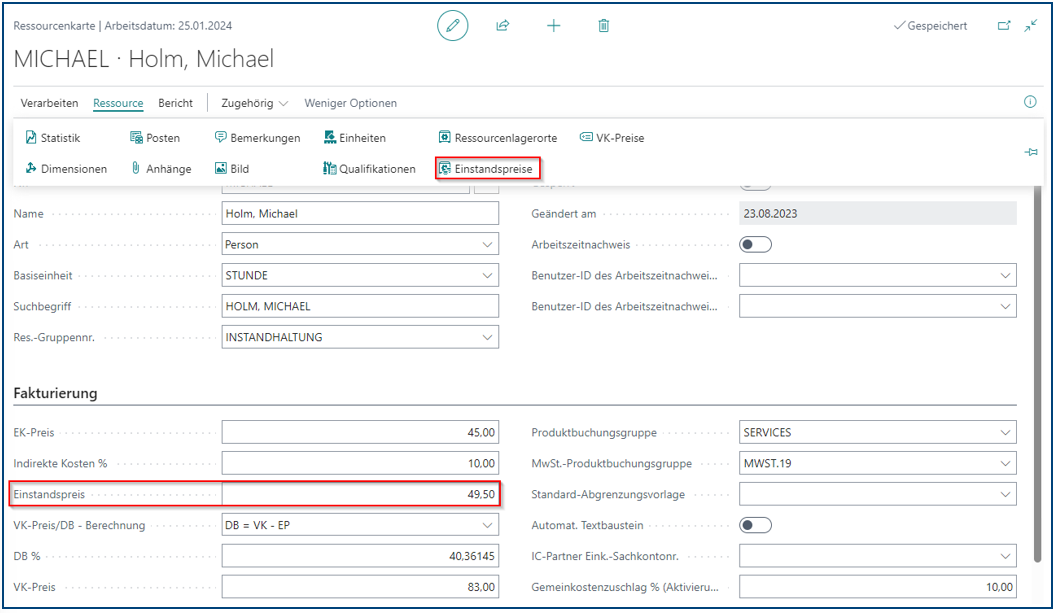Expand Res.-Gruppennr. dropdown

click(487, 337)
